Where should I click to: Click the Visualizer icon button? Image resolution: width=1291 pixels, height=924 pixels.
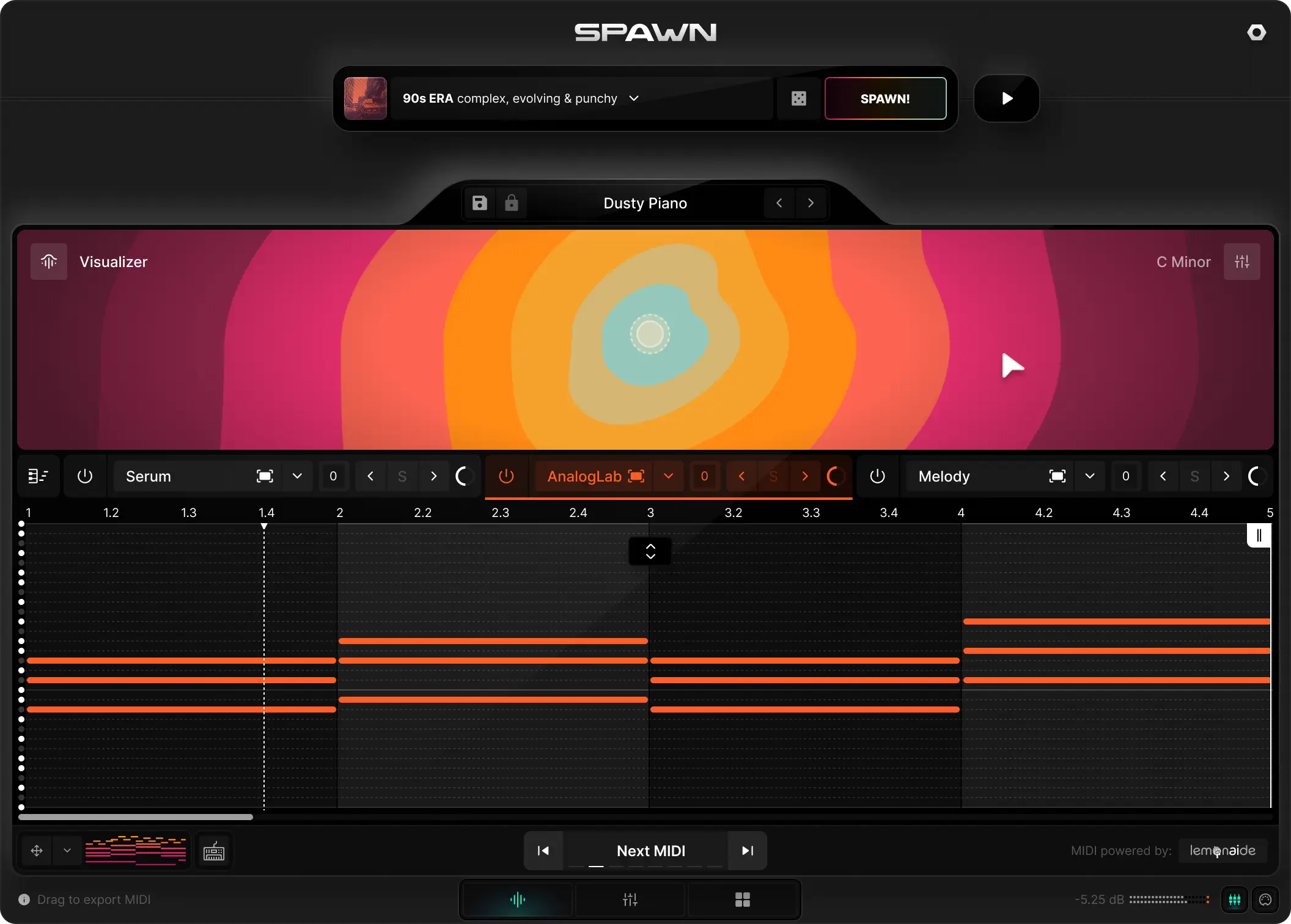[x=49, y=262]
